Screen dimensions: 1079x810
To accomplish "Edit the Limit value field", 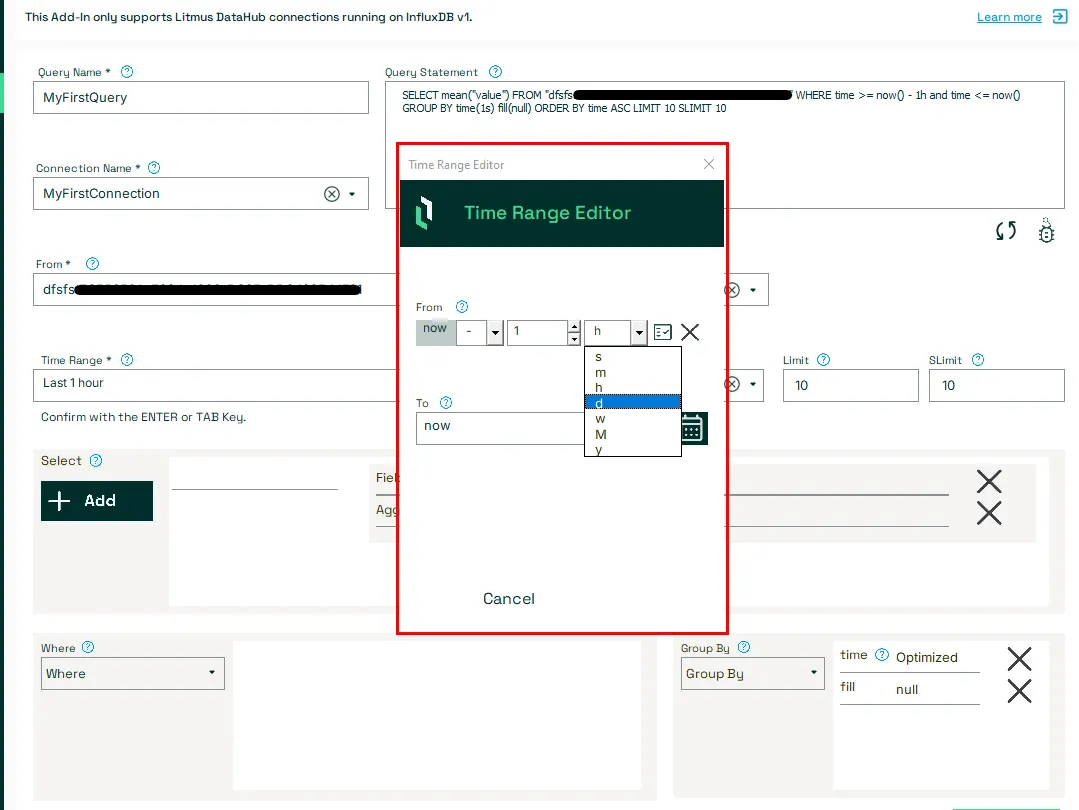I will point(851,385).
